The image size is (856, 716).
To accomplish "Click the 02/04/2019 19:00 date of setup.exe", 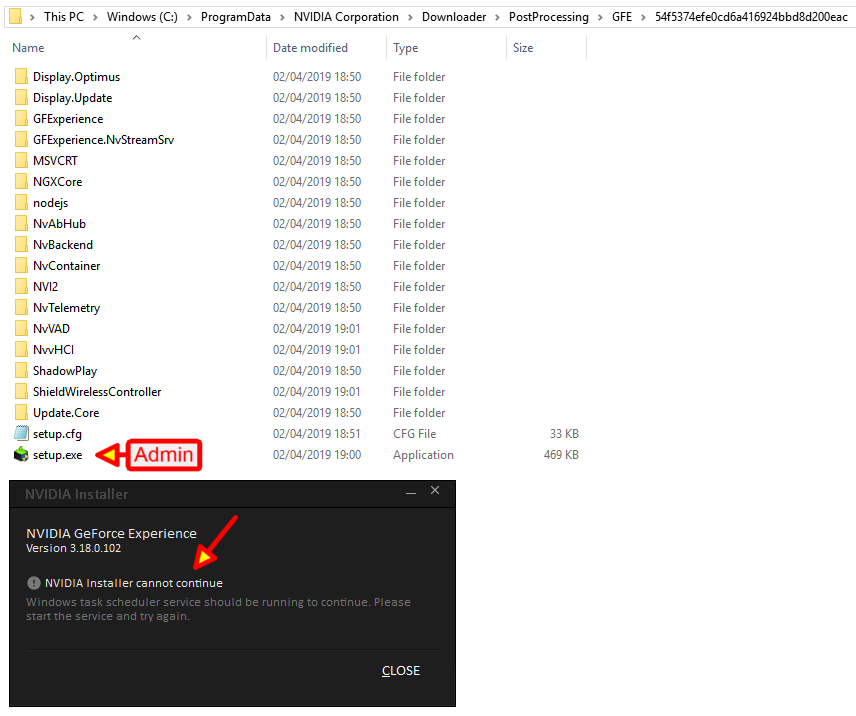I will [317, 455].
